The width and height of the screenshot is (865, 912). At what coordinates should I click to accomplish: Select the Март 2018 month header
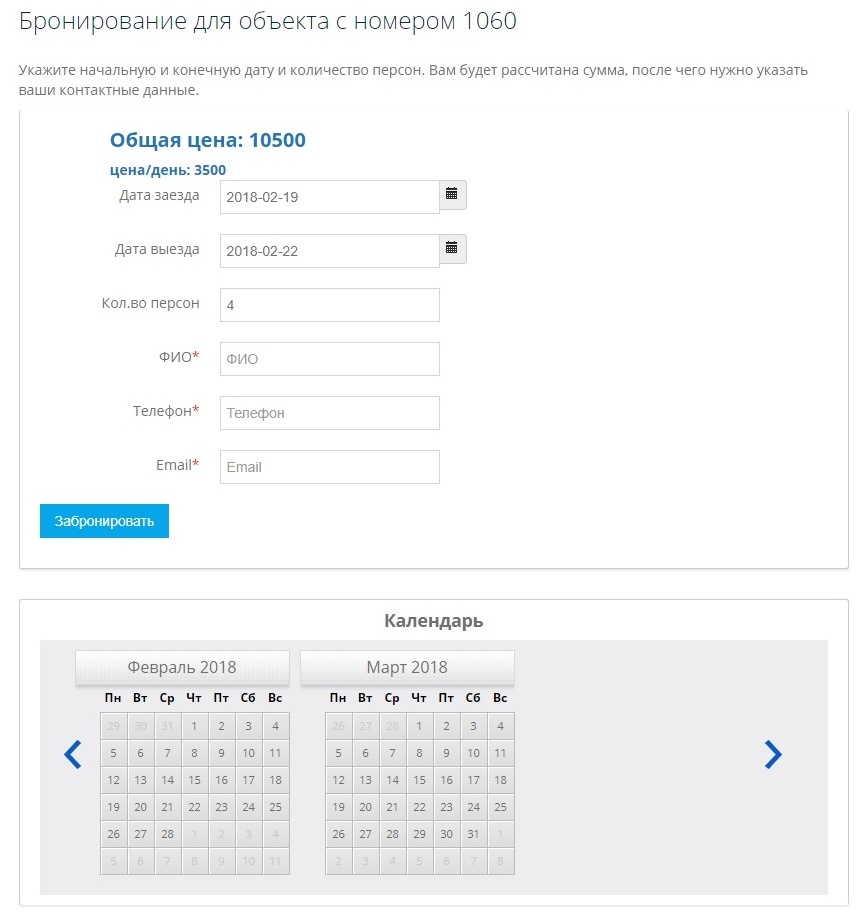point(407,668)
